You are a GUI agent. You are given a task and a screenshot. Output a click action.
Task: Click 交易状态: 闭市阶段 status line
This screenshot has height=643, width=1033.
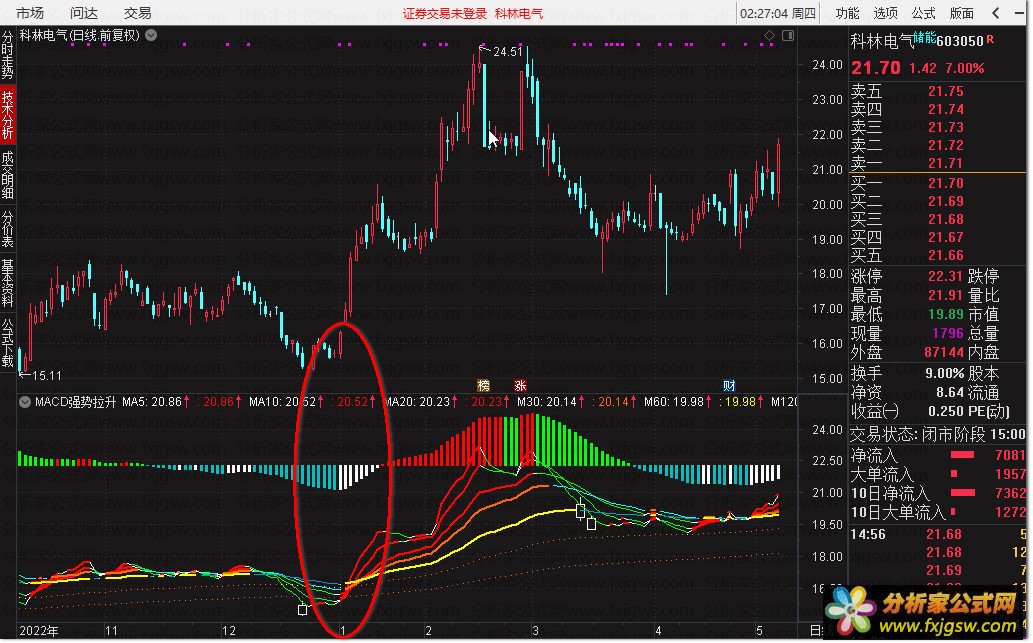click(937, 434)
